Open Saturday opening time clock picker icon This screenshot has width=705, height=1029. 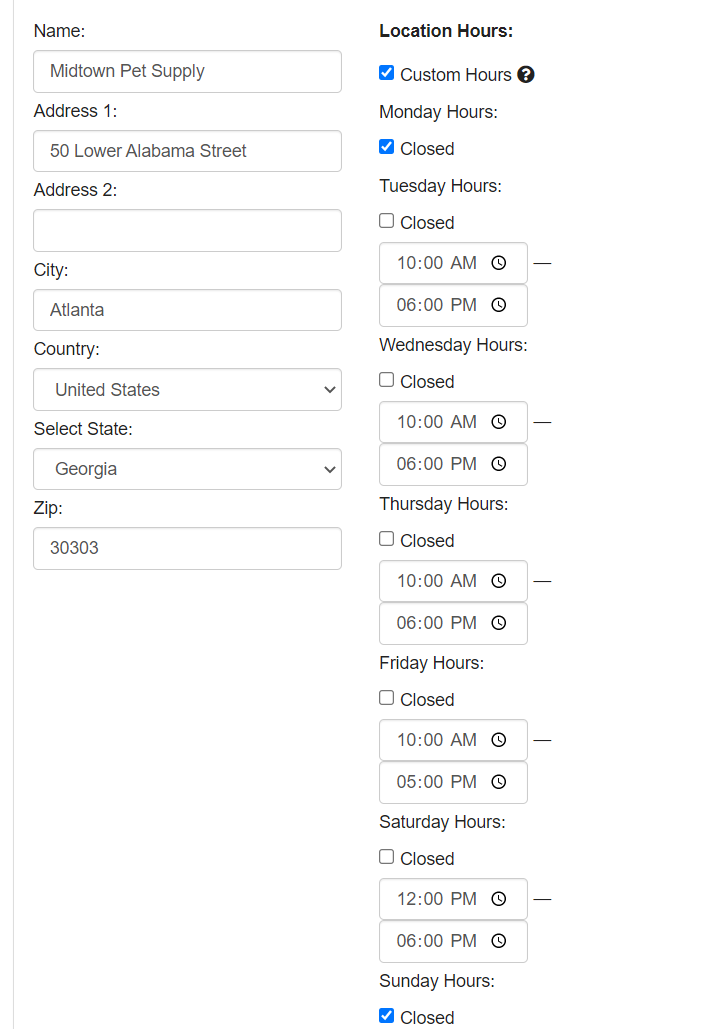click(x=499, y=899)
